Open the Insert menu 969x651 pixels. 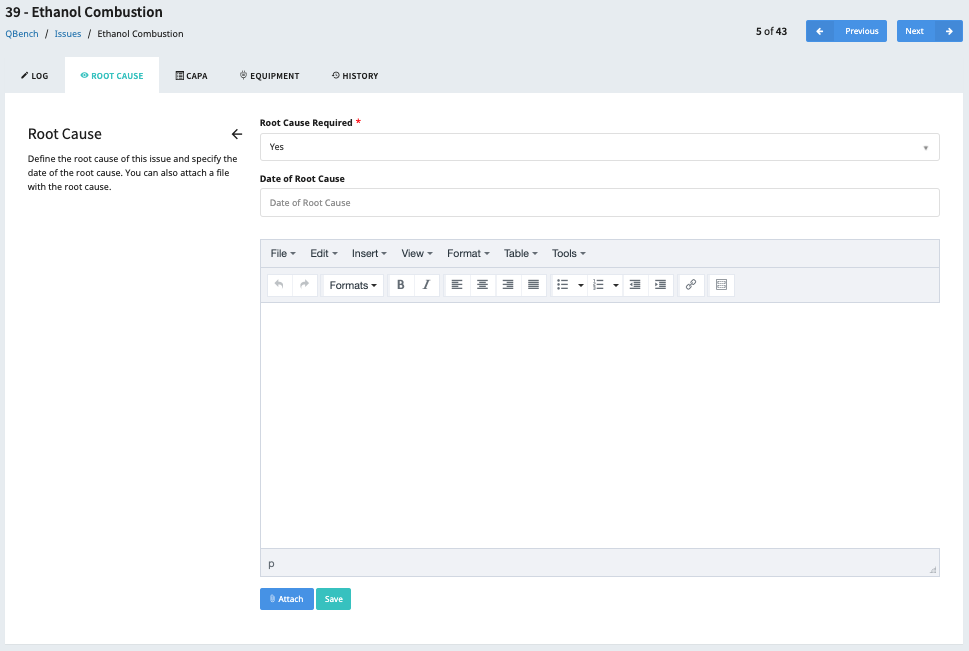click(369, 253)
